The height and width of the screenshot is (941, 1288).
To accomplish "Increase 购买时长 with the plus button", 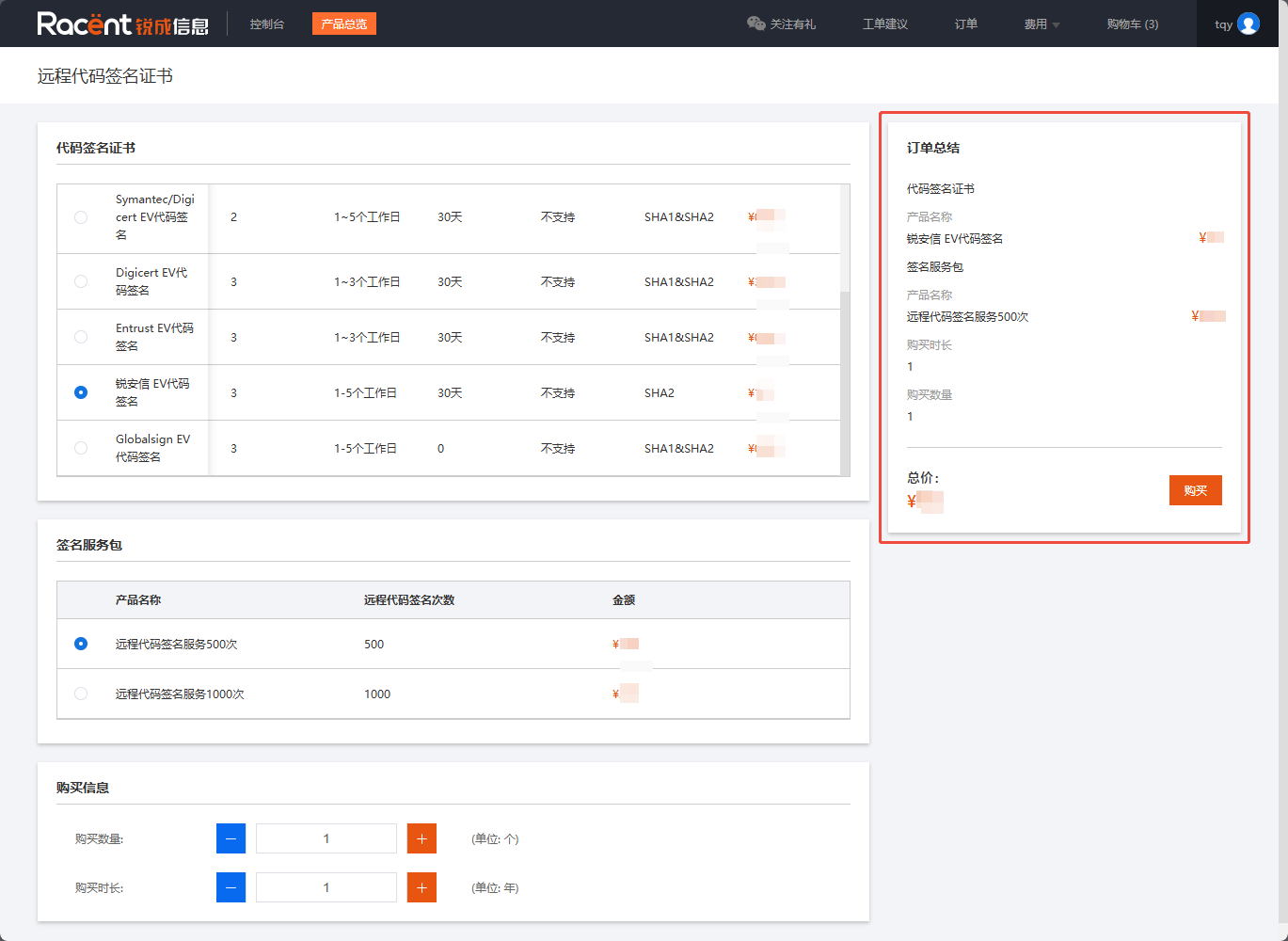I will click(x=421, y=887).
